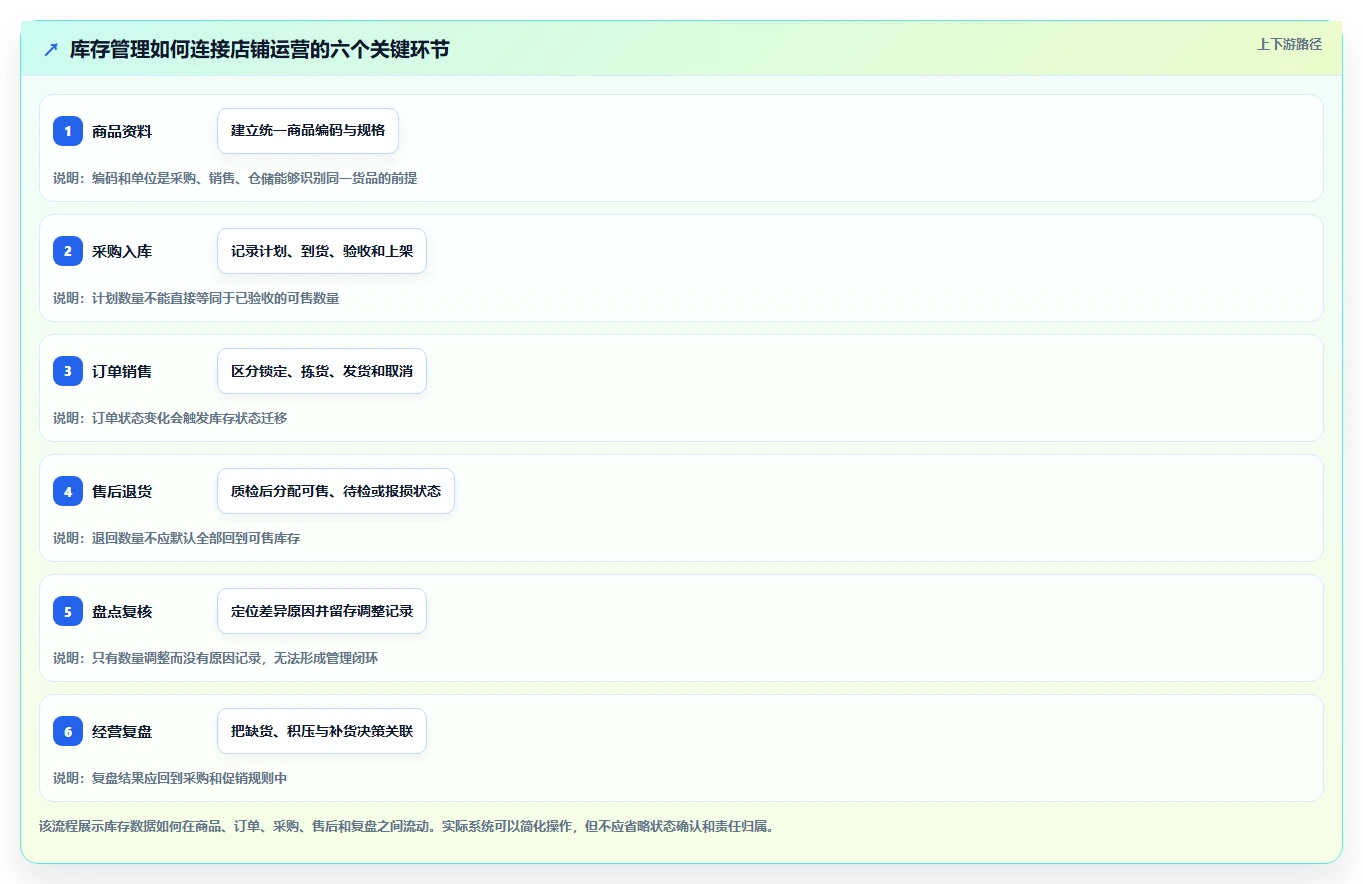Click the 建立统一商品编码与规格 chip
Image resolution: width=1363 pixels, height=884 pixels.
click(x=308, y=131)
